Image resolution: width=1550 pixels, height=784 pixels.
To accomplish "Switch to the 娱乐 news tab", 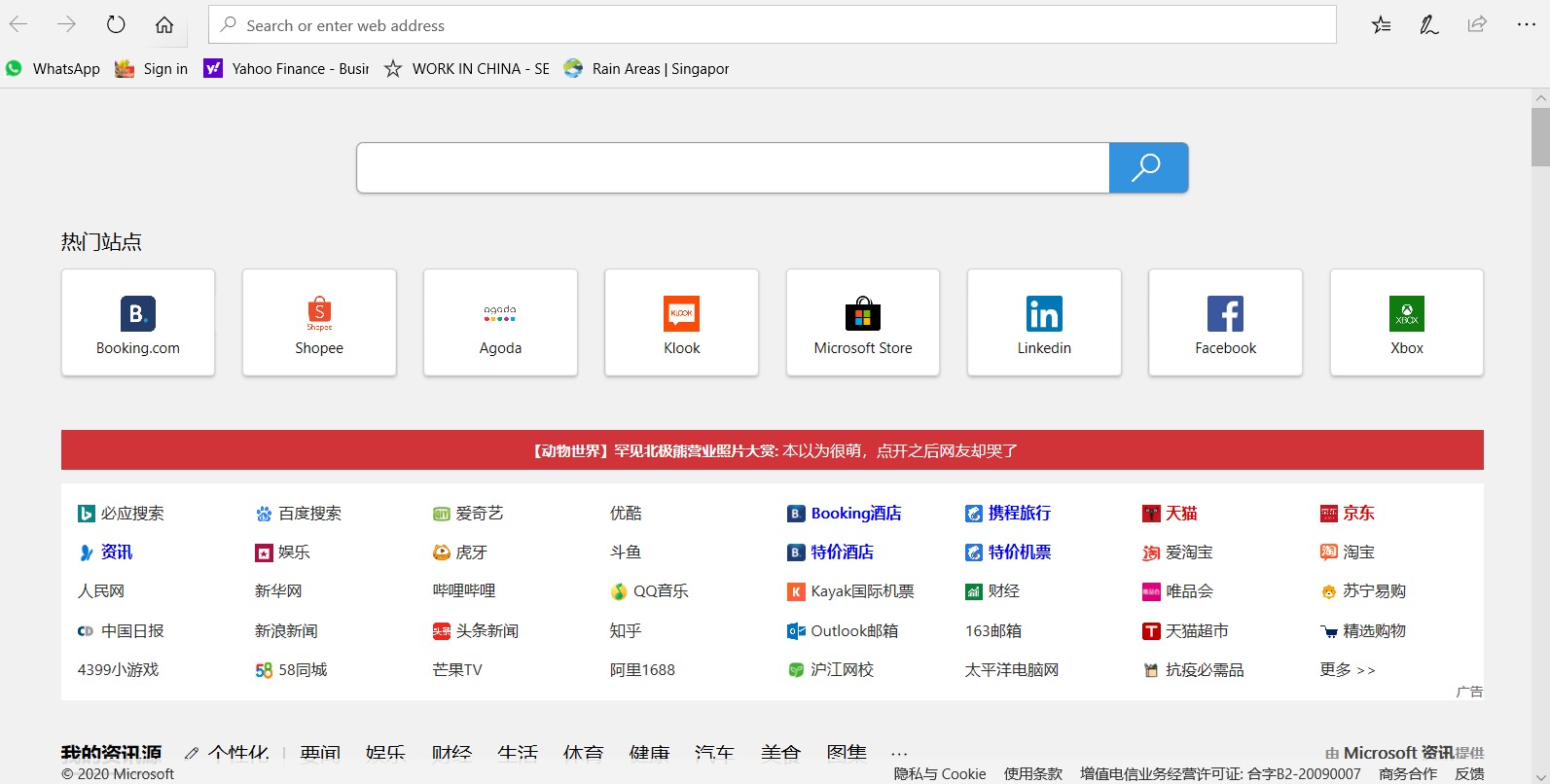I will (385, 753).
